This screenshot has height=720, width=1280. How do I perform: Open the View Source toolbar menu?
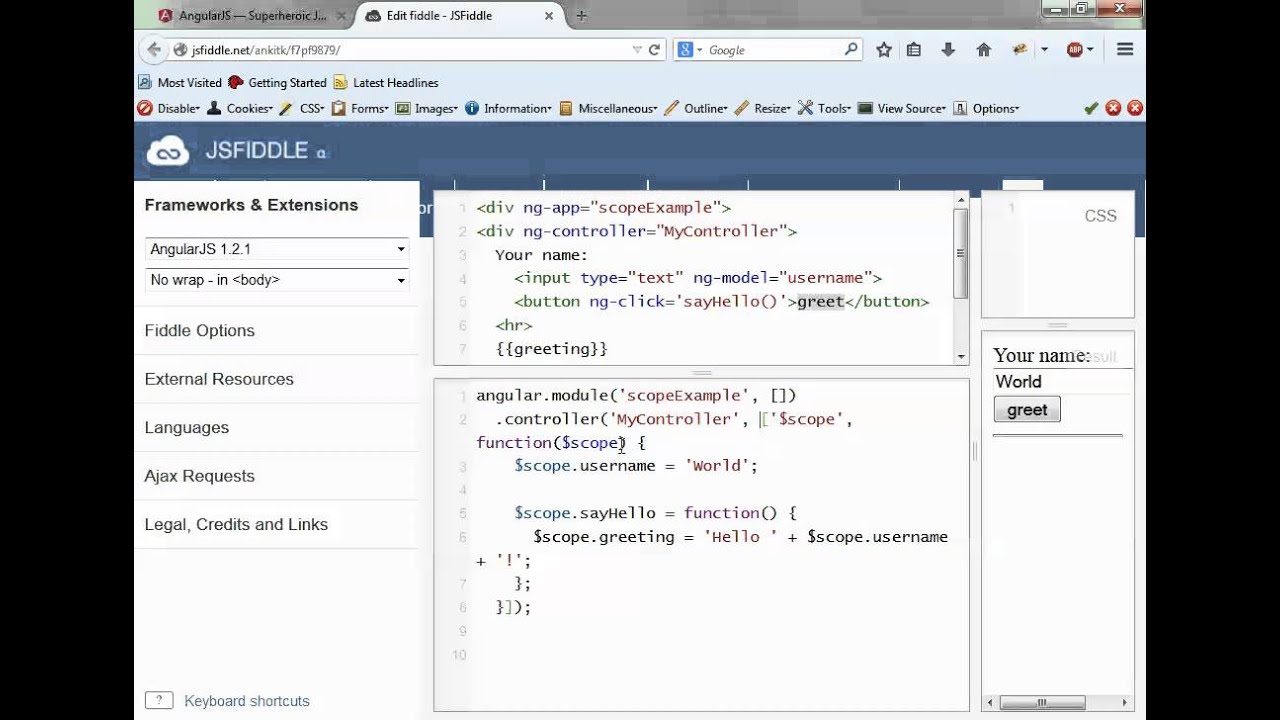pos(902,108)
